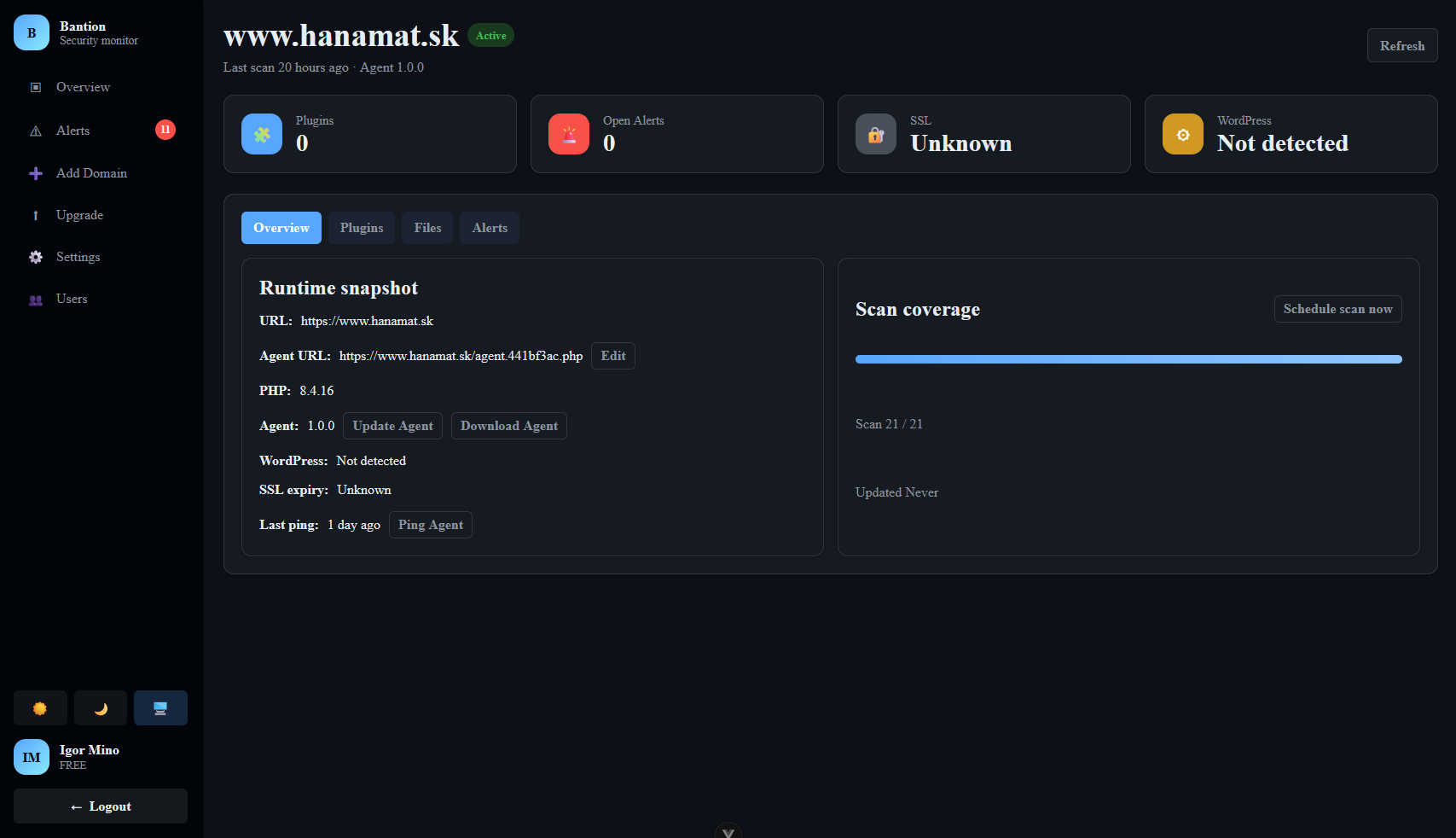Click the Users people icon
The width and height of the screenshot is (1456, 838).
36,300
